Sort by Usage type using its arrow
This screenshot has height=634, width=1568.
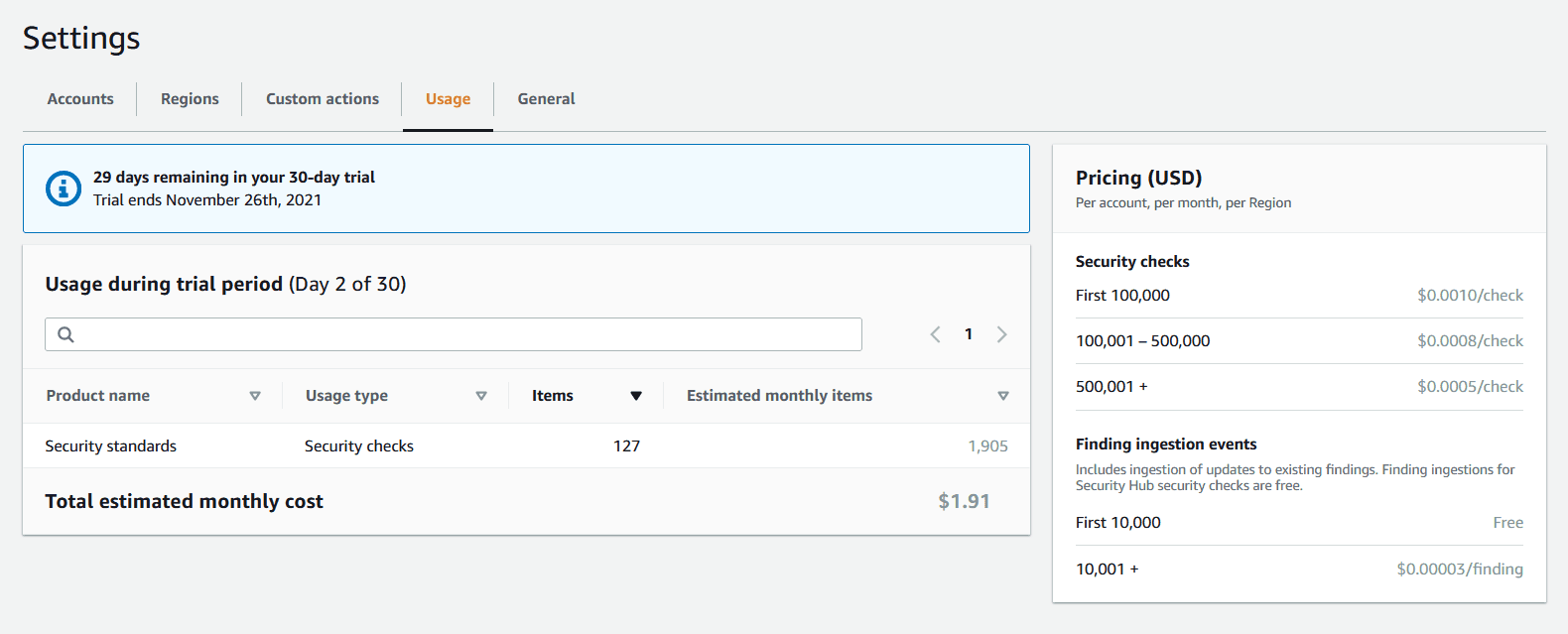point(481,396)
